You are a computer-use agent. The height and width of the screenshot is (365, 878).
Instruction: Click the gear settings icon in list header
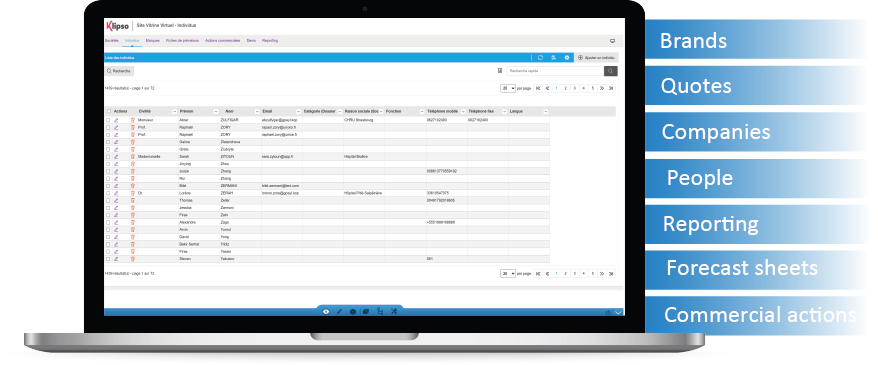point(567,58)
